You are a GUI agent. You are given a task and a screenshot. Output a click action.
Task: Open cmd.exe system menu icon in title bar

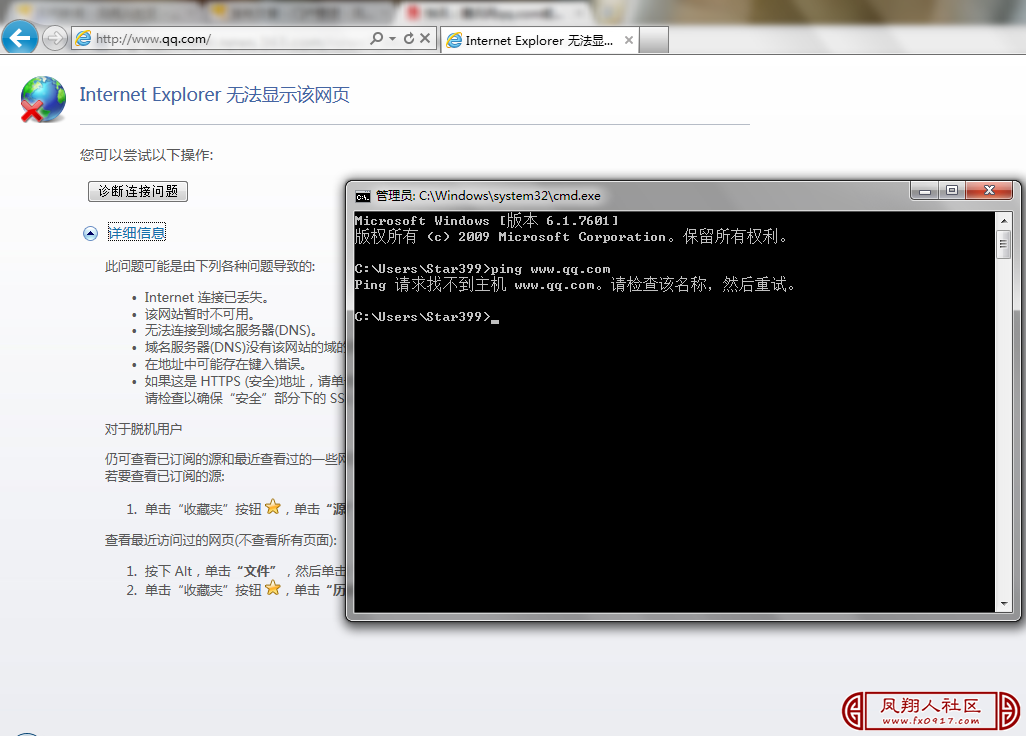tap(363, 196)
